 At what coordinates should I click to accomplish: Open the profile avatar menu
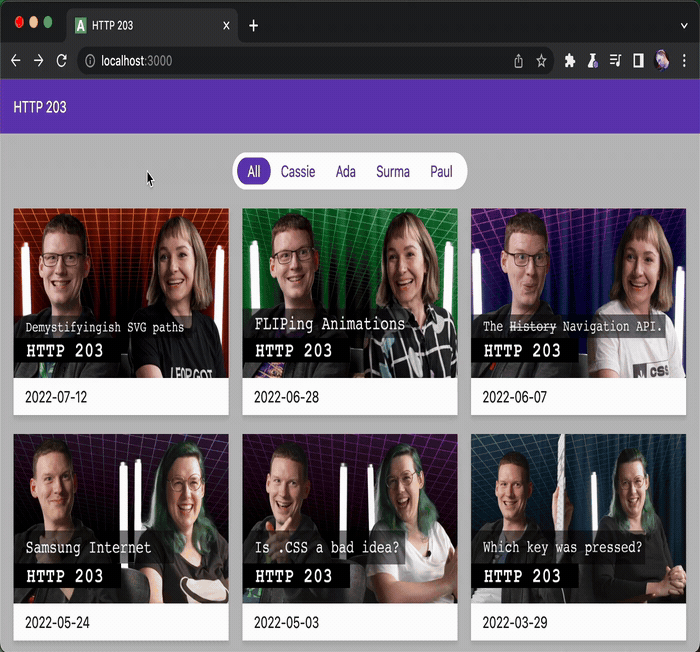(x=661, y=60)
